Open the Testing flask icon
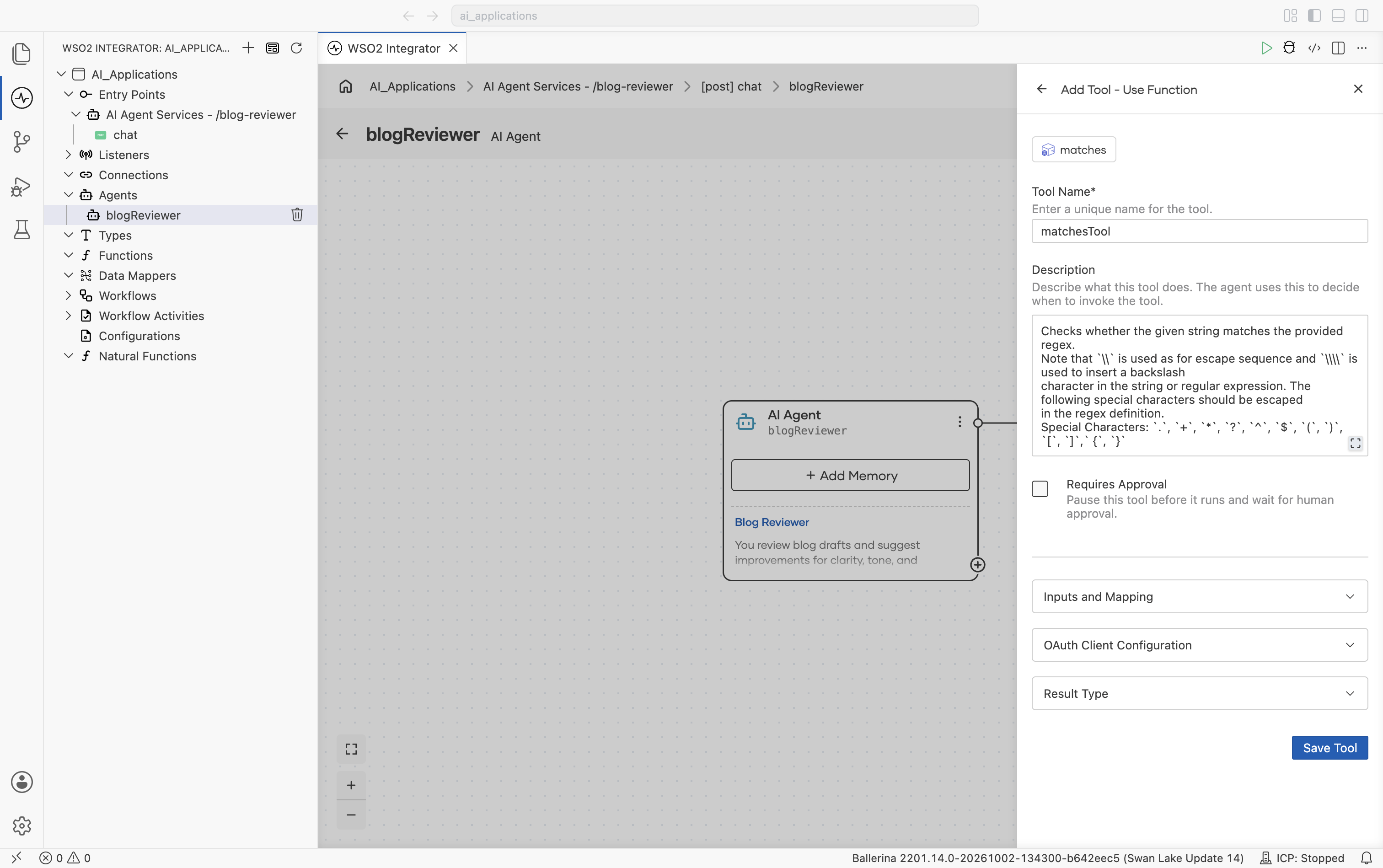The width and height of the screenshot is (1383, 868). (22, 230)
